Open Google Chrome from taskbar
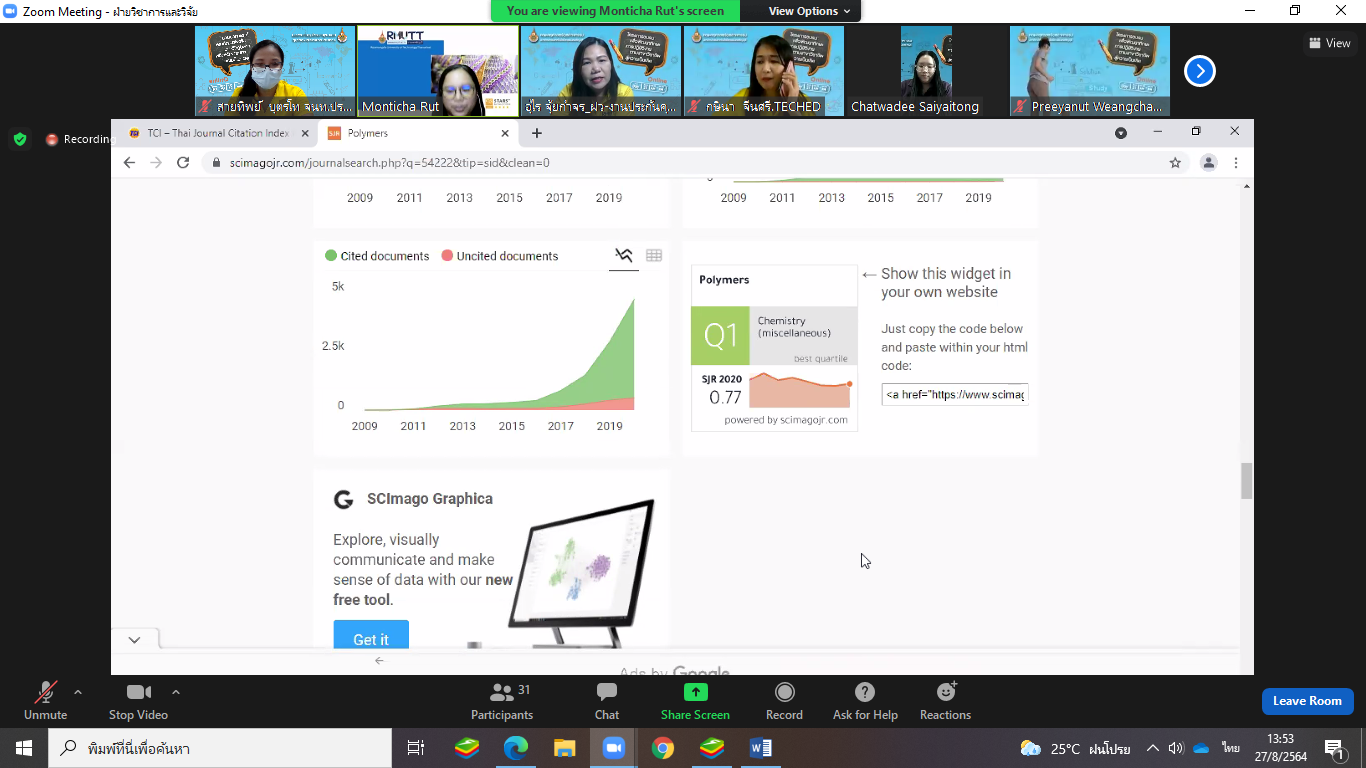Image resolution: width=1366 pixels, height=768 pixels. coord(662,748)
